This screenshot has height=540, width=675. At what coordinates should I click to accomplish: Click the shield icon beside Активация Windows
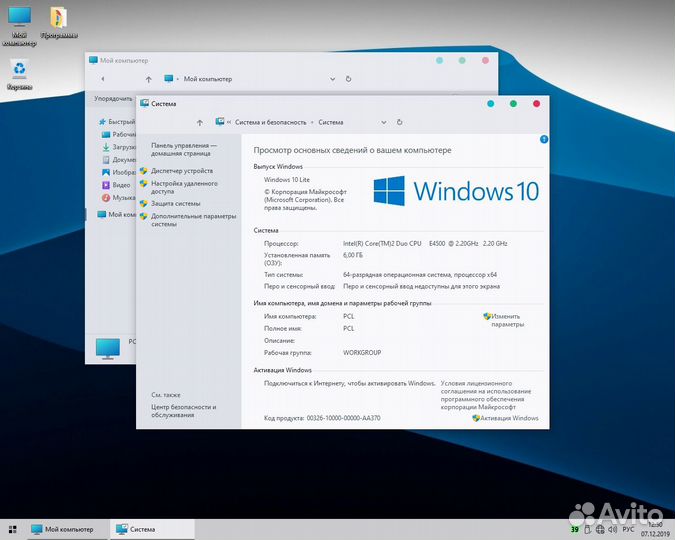pos(476,418)
